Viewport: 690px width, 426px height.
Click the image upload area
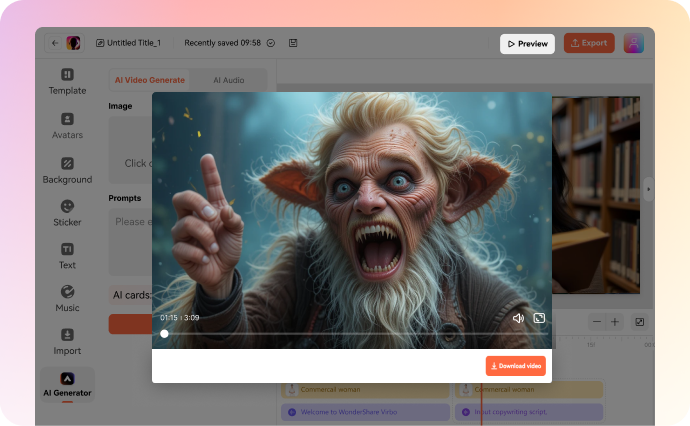131,150
